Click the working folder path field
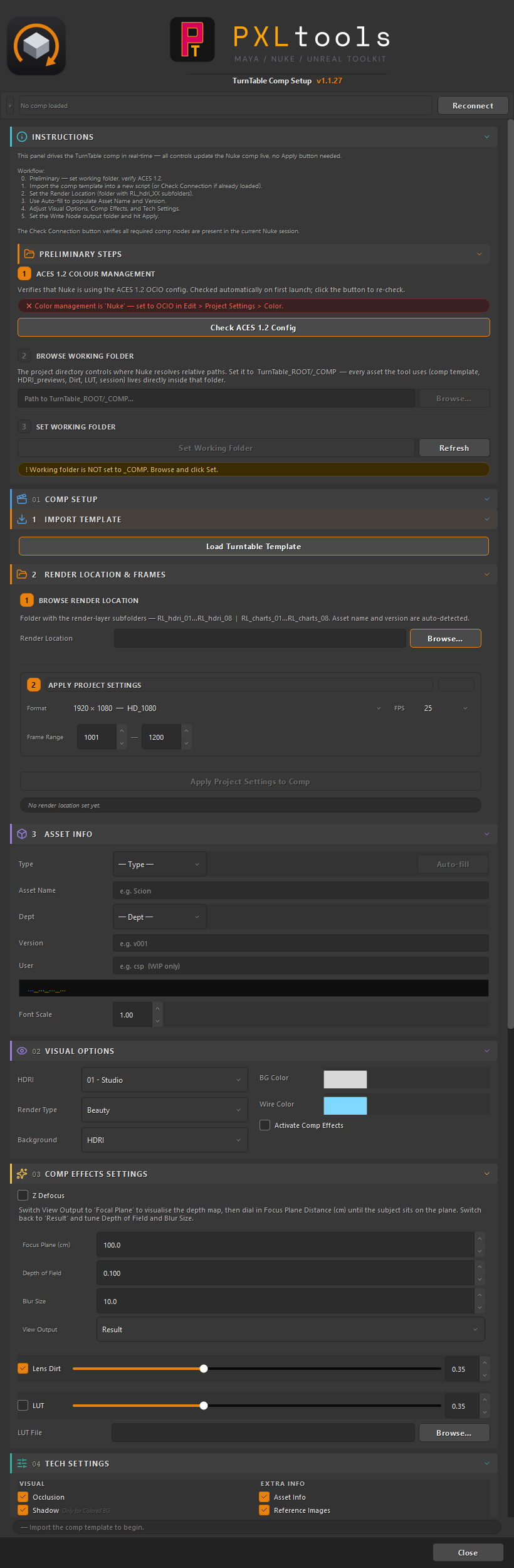The height and width of the screenshot is (1568, 514). click(x=216, y=398)
